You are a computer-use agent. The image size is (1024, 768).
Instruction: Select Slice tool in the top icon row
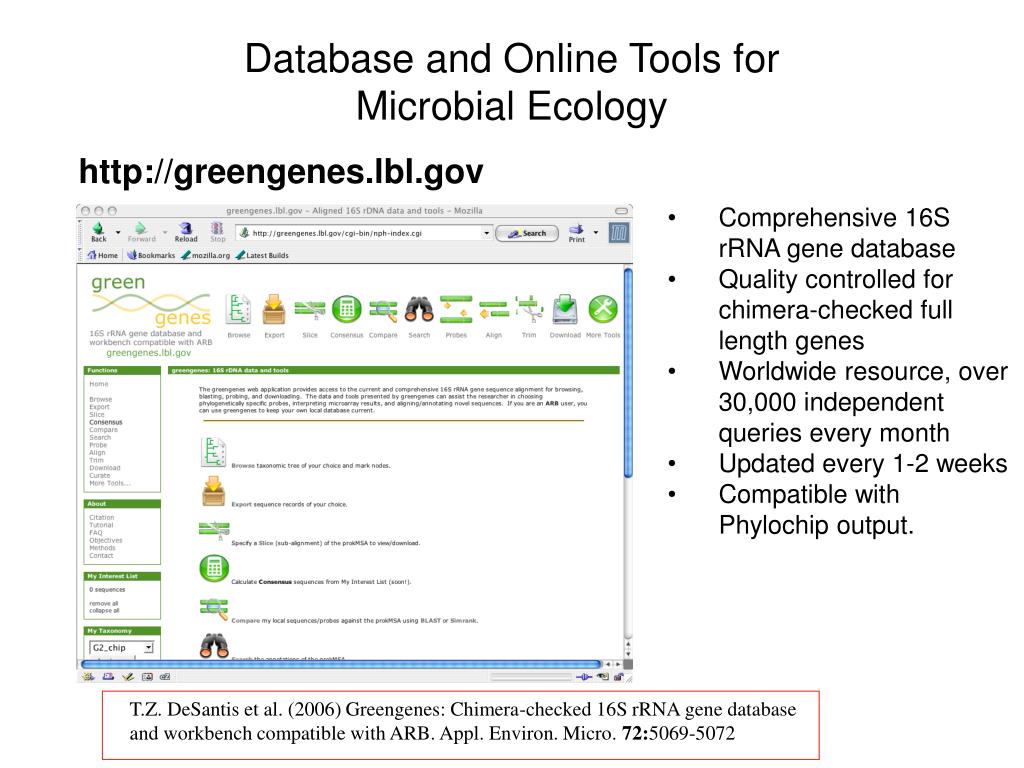click(x=310, y=310)
